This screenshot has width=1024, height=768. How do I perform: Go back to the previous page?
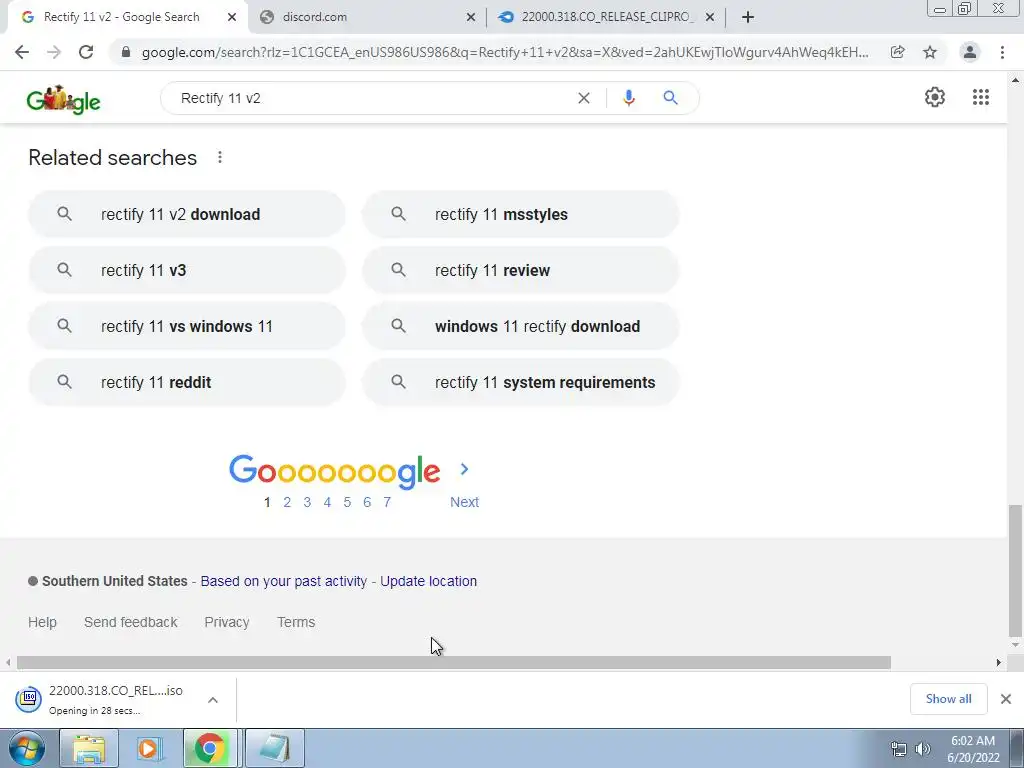point(22,52)
